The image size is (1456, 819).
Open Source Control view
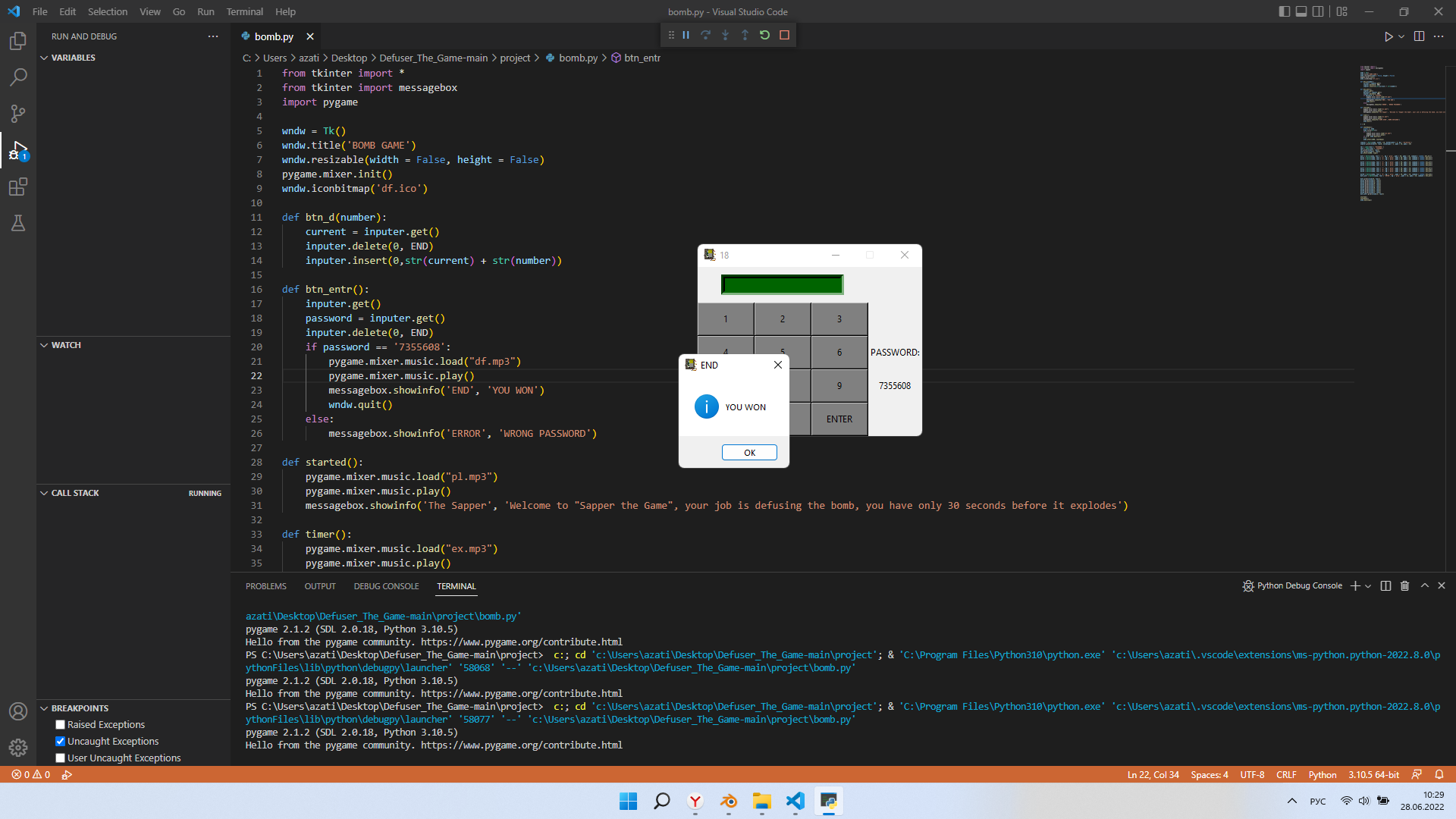click(18, 114)
